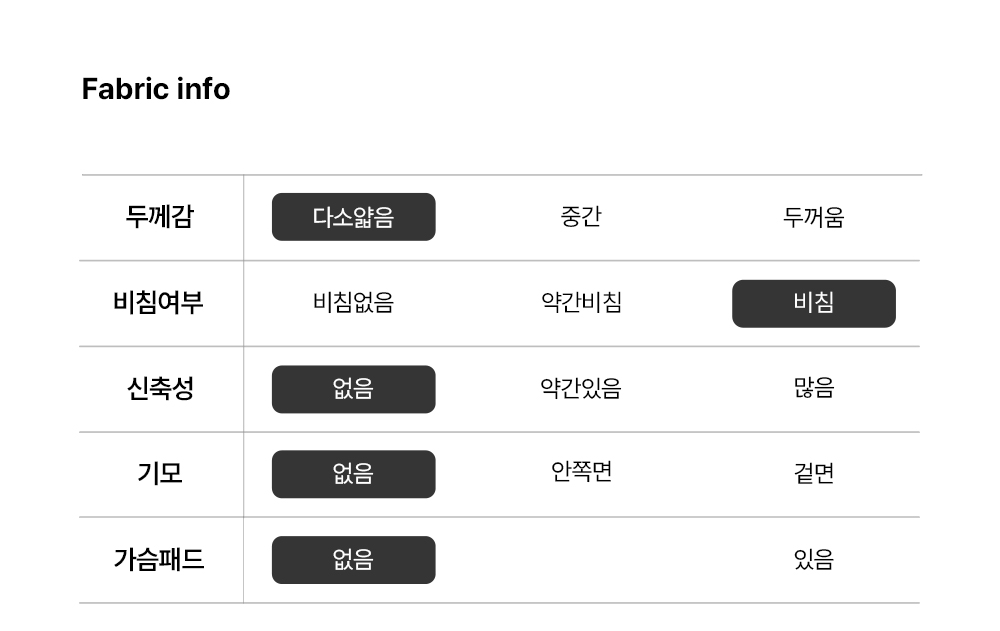
Task: Click the Fabric info heading
Action: click(x=156, y=89)
